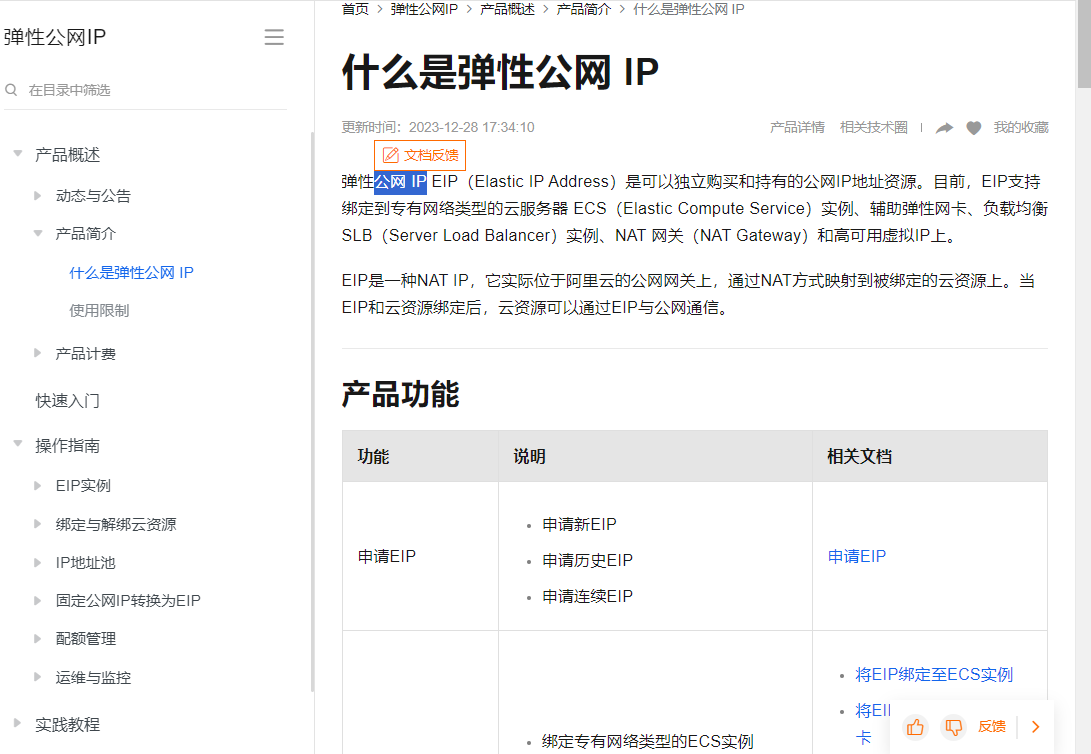Select 产品计费 in sidebar
Viewport: 1091px width, 754px height.
pyautogui.click(x=86, y=354)
